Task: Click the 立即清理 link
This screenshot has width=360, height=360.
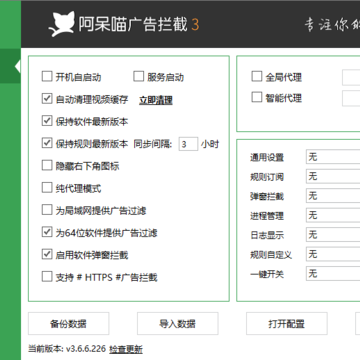Action: click(156, 100)
